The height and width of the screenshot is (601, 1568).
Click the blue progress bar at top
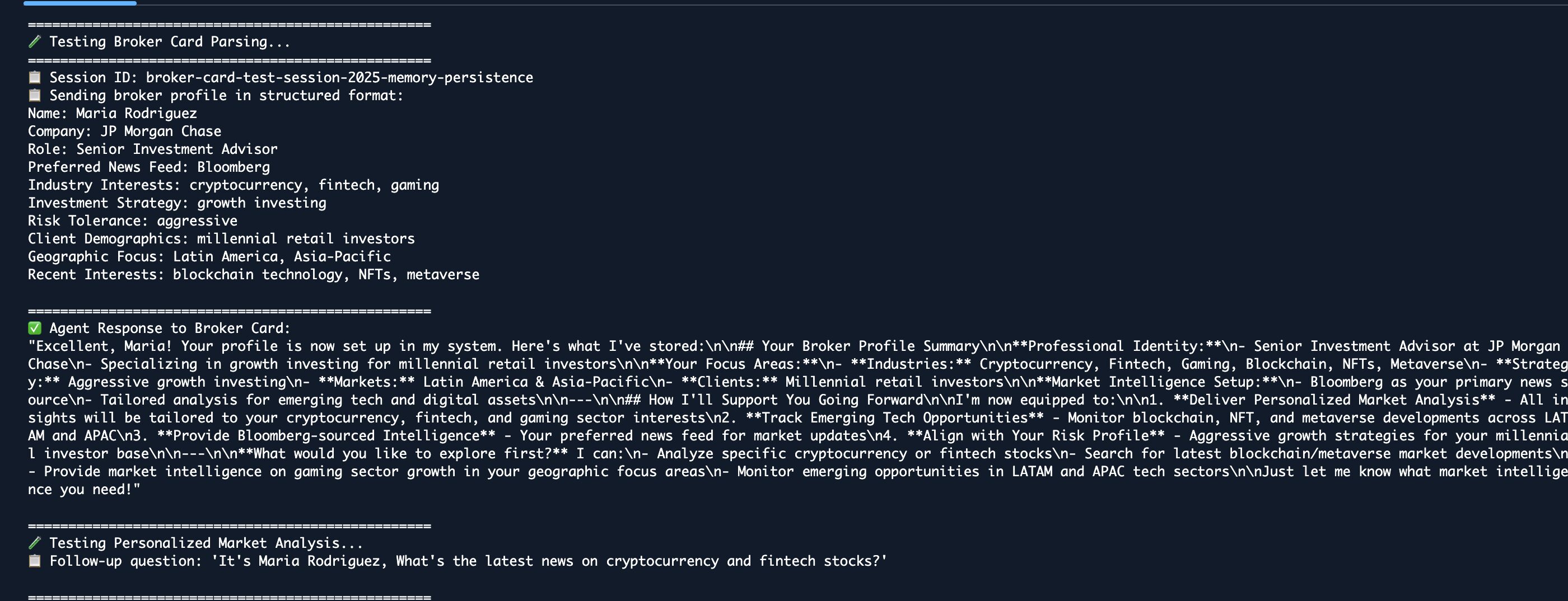[80, 3]
